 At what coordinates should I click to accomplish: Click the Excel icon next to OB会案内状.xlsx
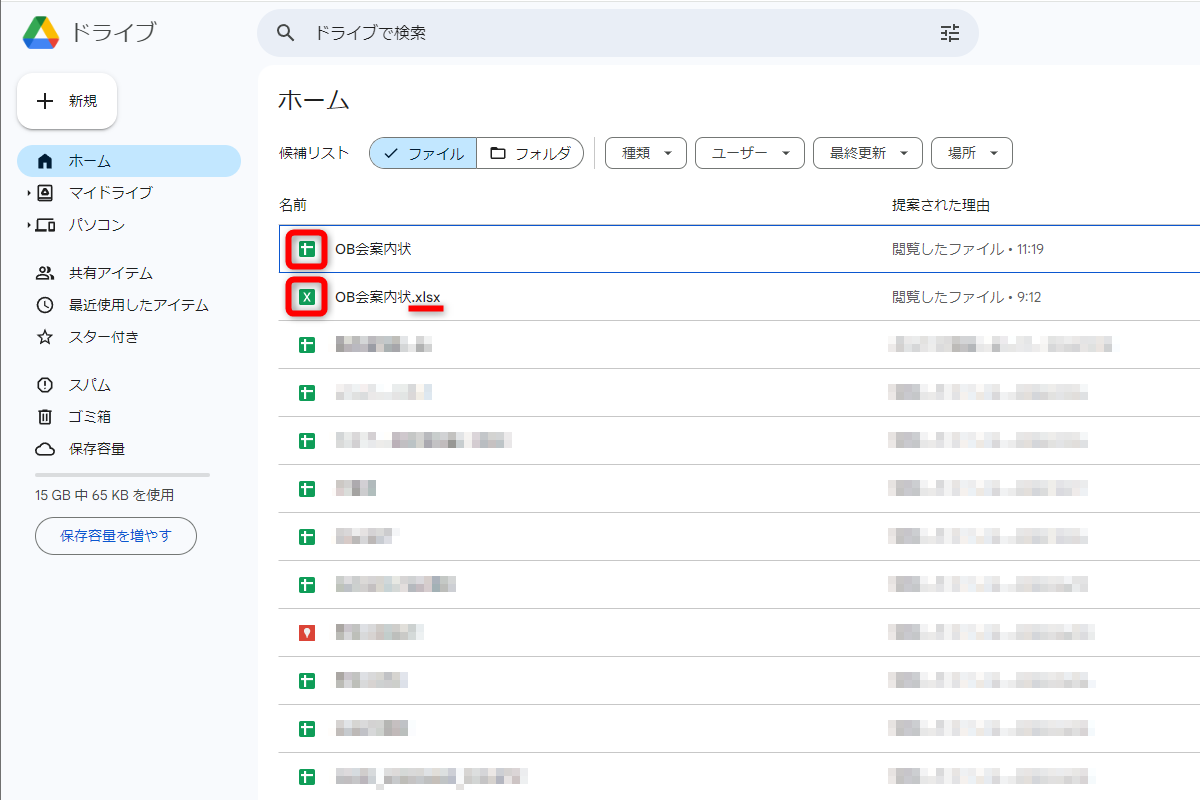(306, 296)
